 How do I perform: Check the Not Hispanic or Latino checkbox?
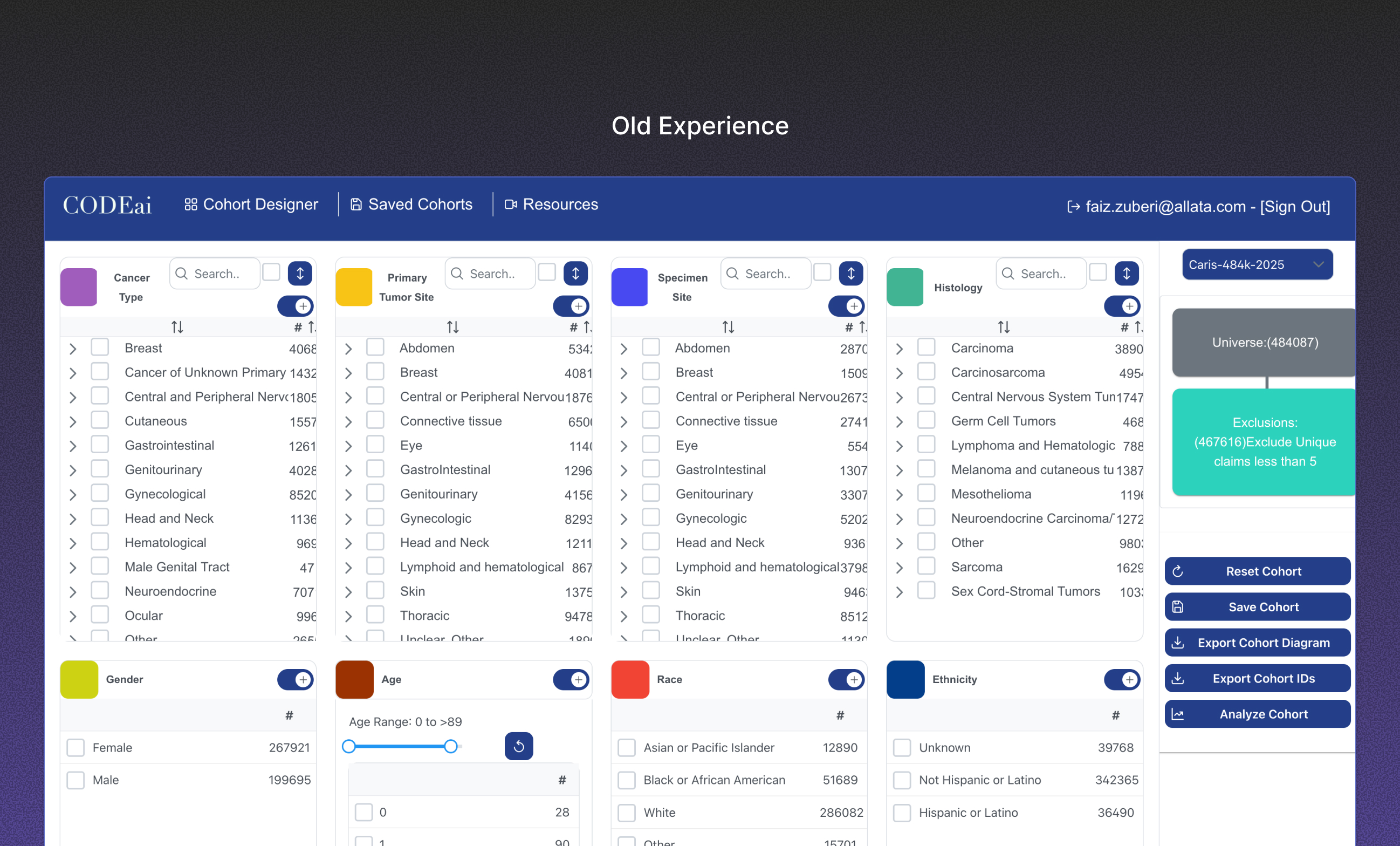click(902, 780)
